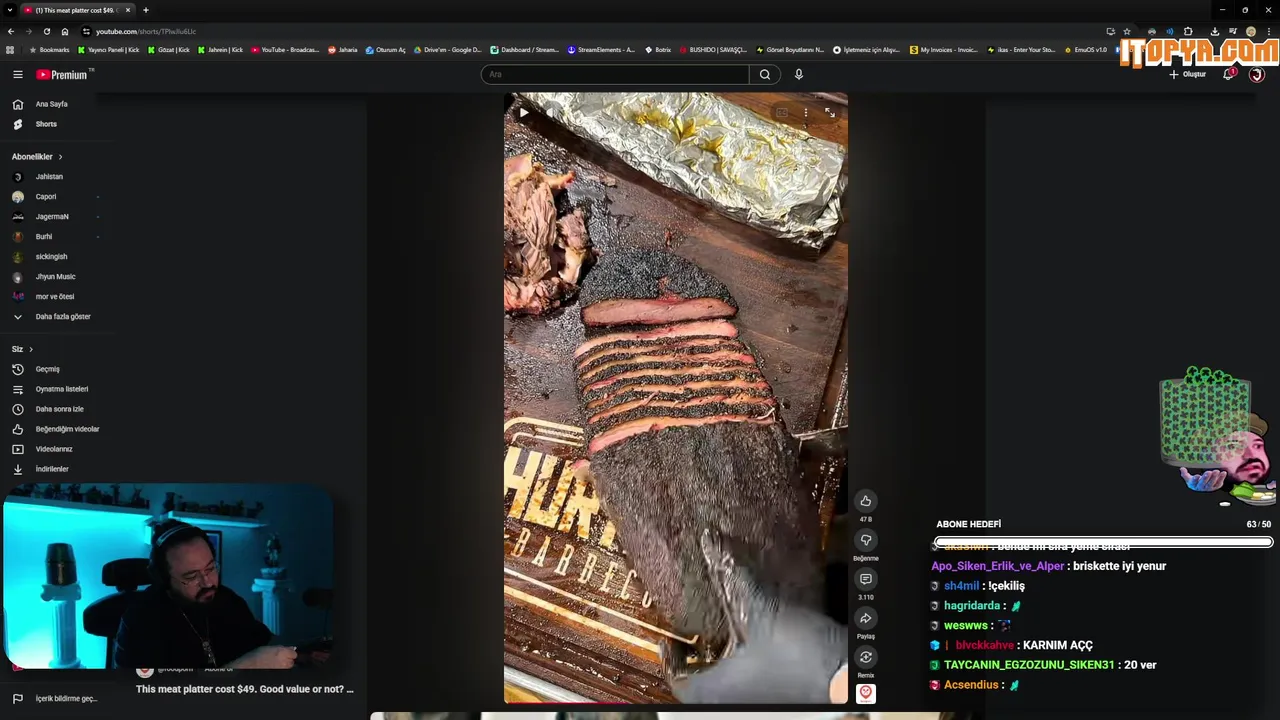Go back with browser back arrow

(x=10, y=31)
